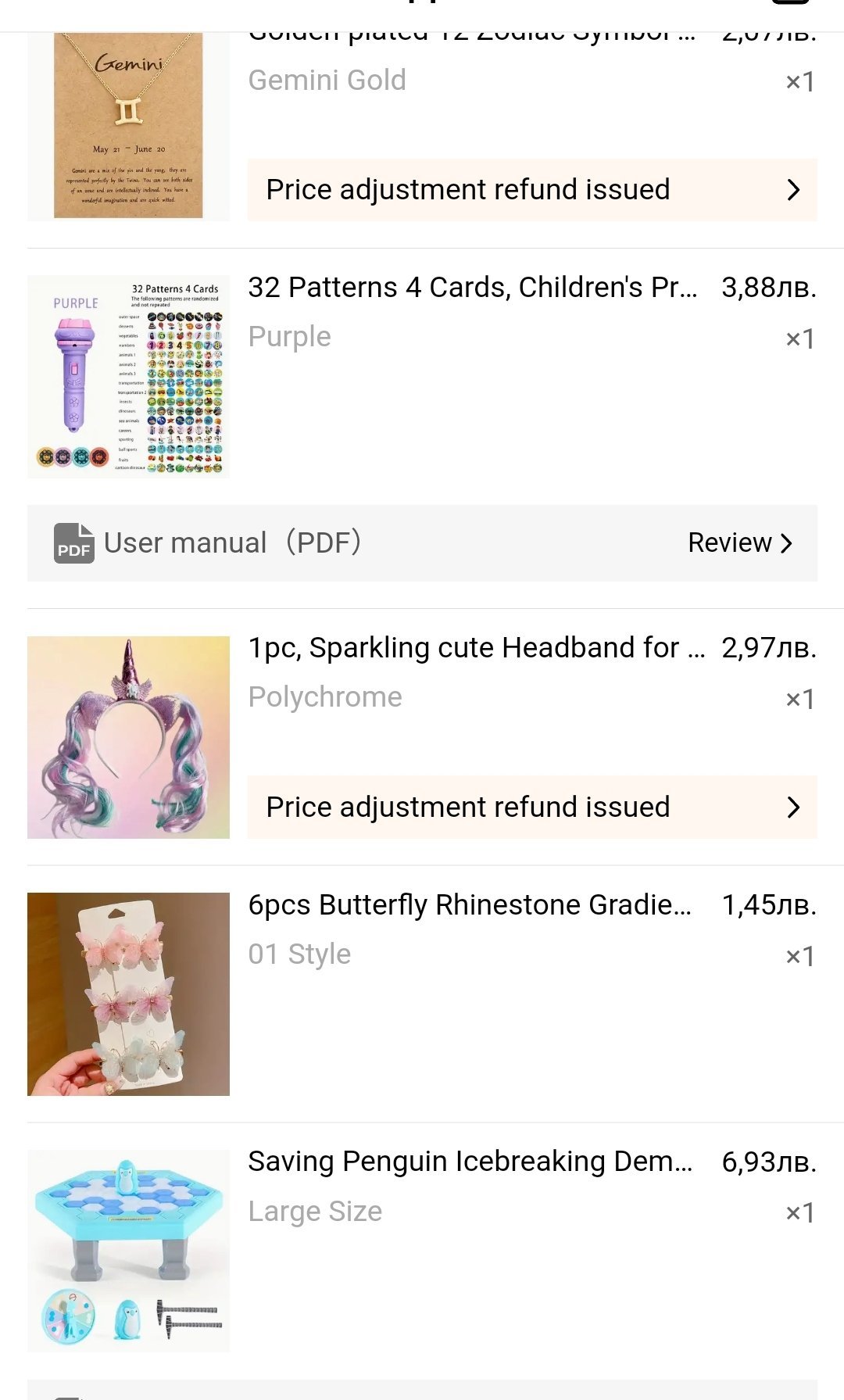Open the butterfly hair clips thumbnail
The image size is (844, 1400).
tap(128, 994)
